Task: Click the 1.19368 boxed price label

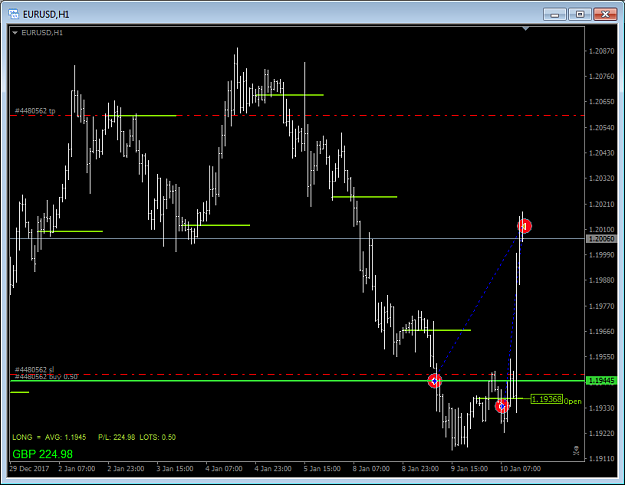Action: click(546, 399)
